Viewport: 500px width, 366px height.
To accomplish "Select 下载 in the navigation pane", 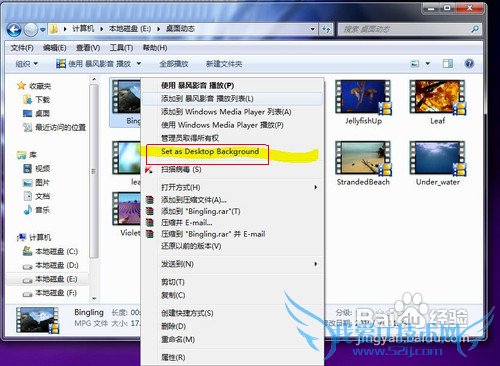I will 37,100.
